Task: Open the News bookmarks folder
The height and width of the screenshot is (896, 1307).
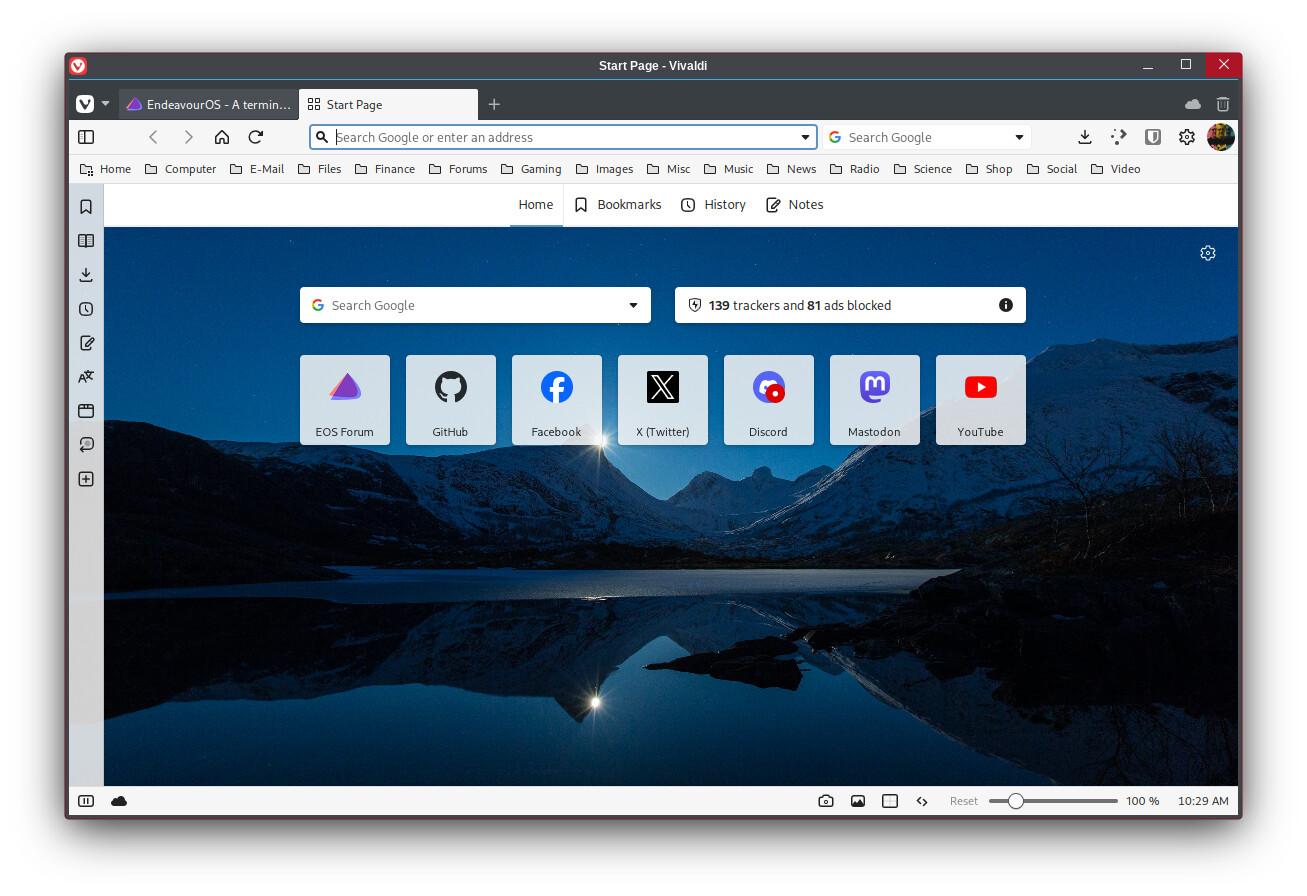Action: point(791,169)
